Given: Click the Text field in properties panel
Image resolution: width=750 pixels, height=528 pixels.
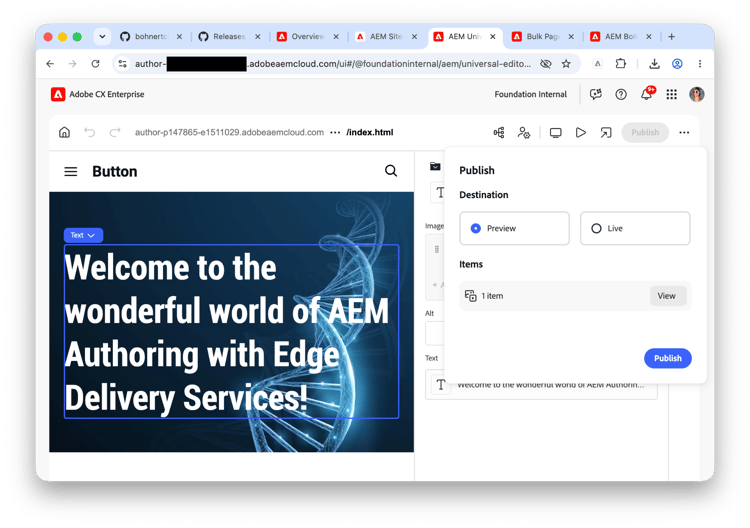Looking at the screenshot, I should pyautogui.click(x=541, y=385).
